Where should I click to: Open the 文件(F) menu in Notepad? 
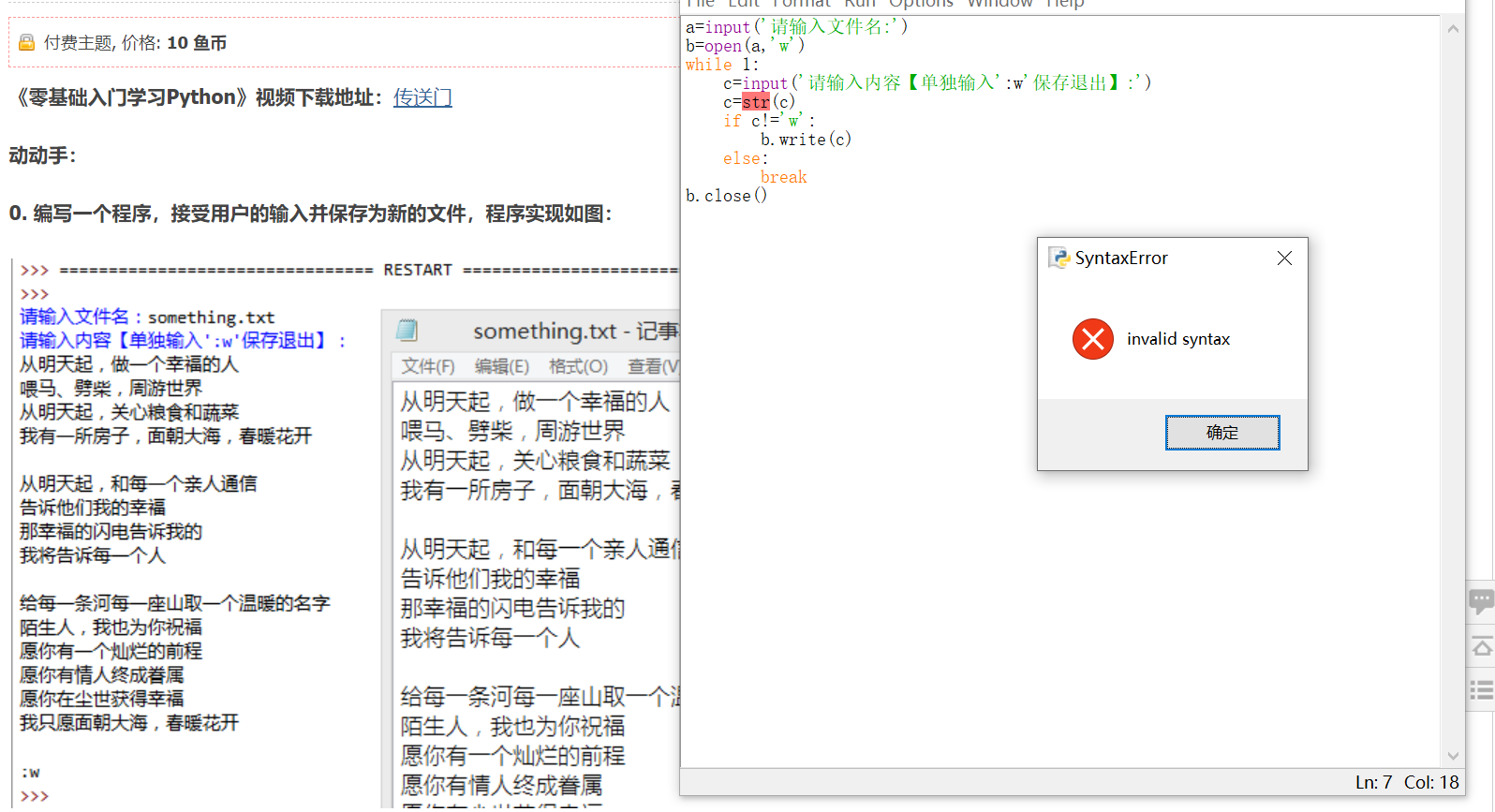coord(428,366)
